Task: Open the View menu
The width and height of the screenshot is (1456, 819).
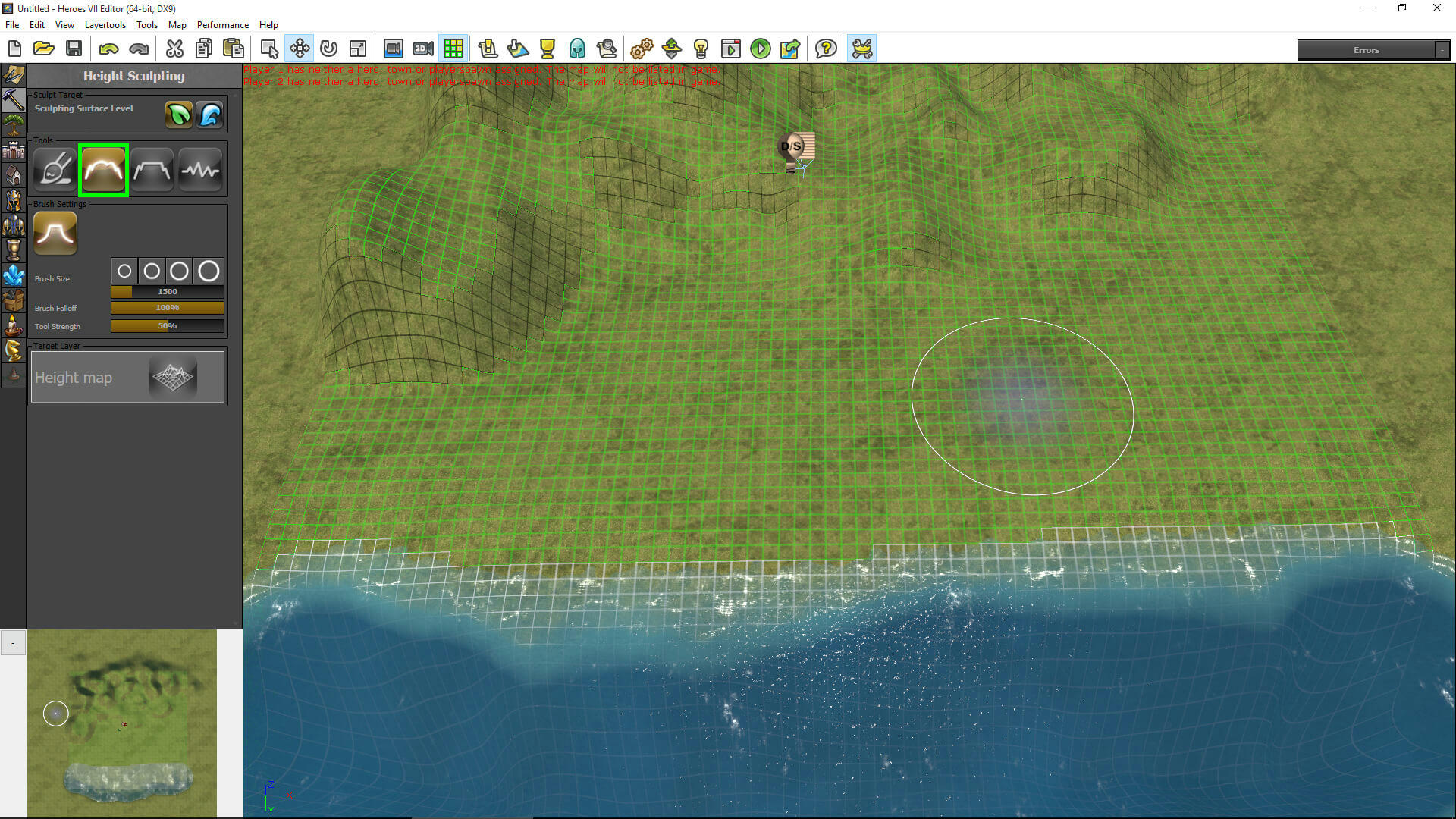Action: tap(64, 25)
